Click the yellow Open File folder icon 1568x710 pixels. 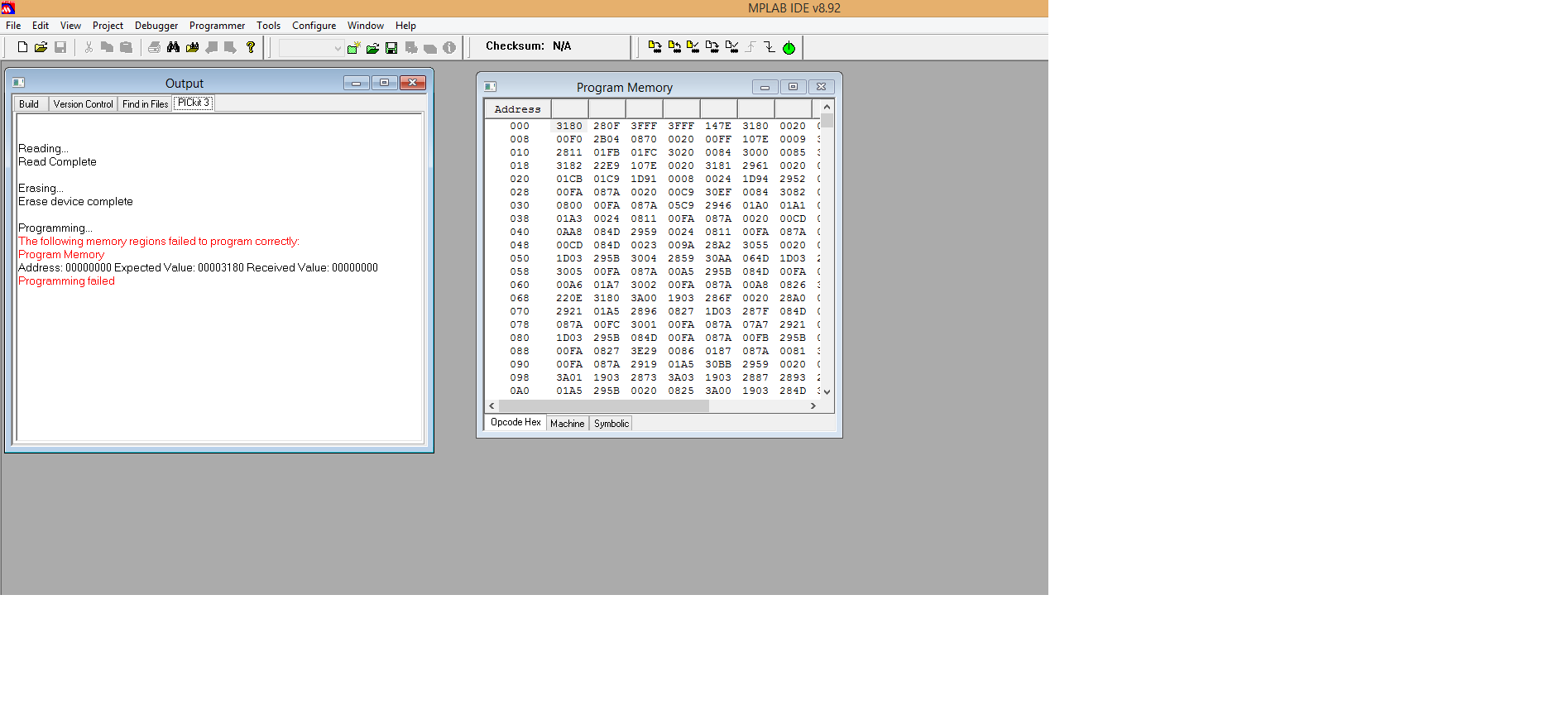pos(41,47)
